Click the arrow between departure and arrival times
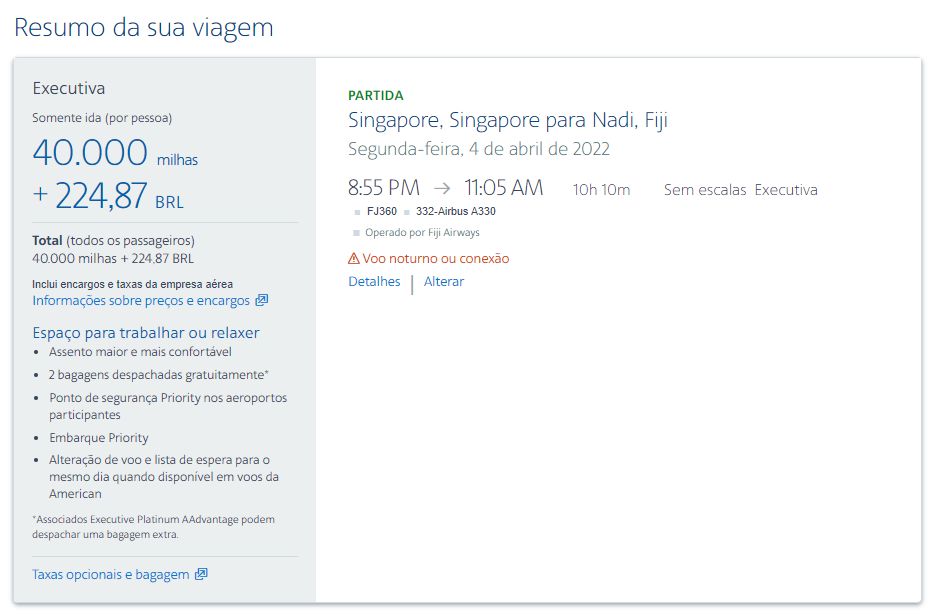The height and width of the screenshot is (614, 936). point(442,189)
